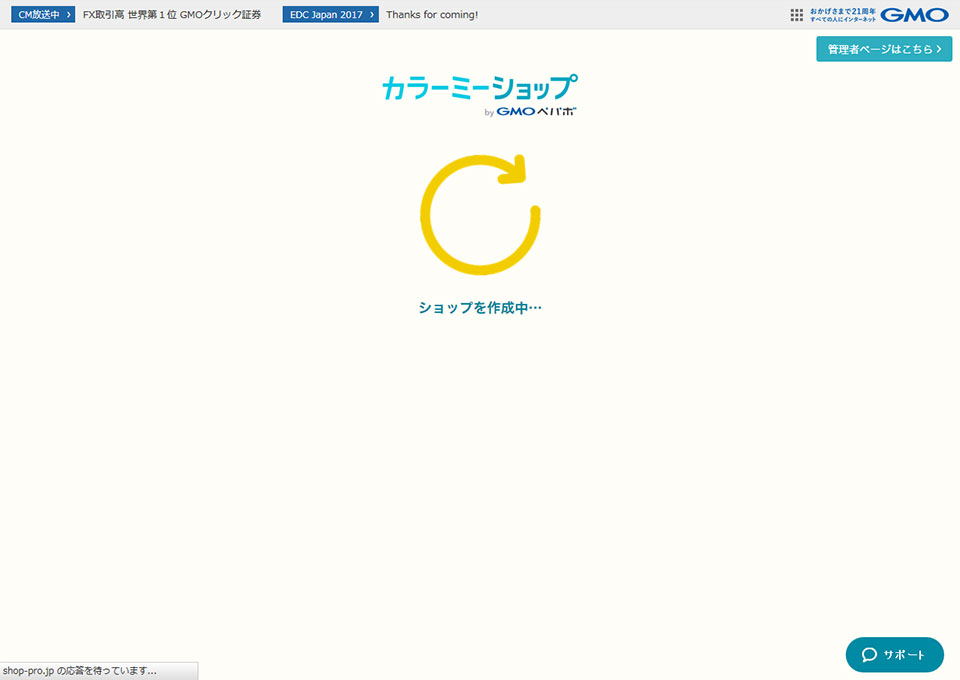
Task: Click the shop-pro.jp loading status bar
Action: tap(99, 671)
